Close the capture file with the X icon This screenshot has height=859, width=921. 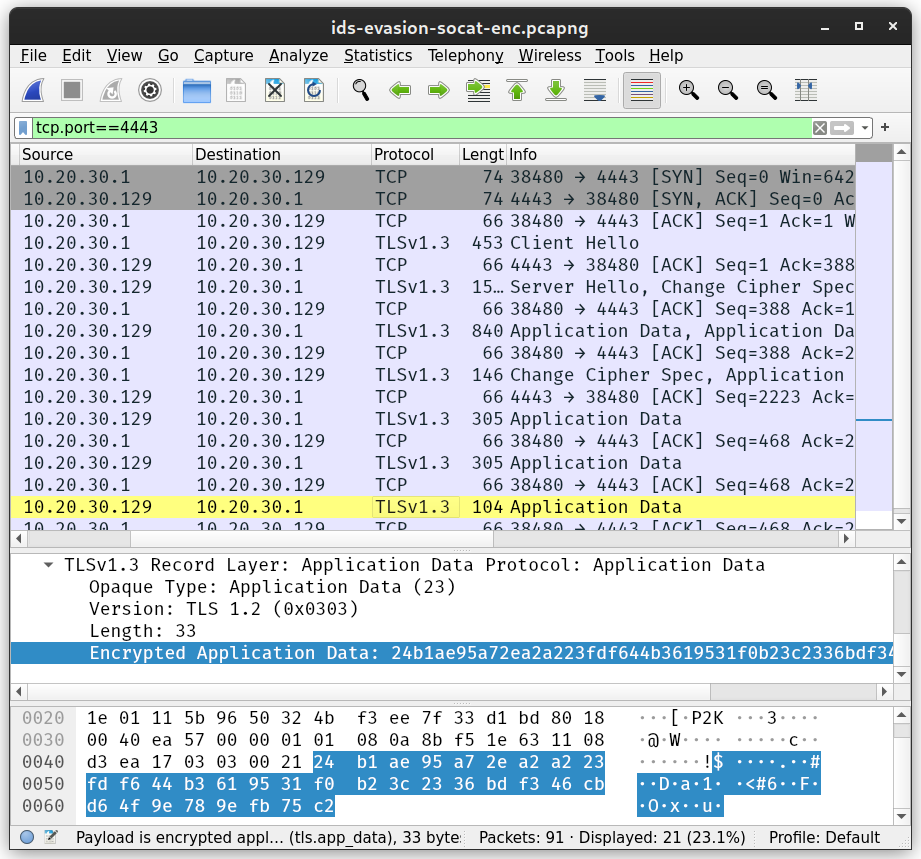pos(275,90)
